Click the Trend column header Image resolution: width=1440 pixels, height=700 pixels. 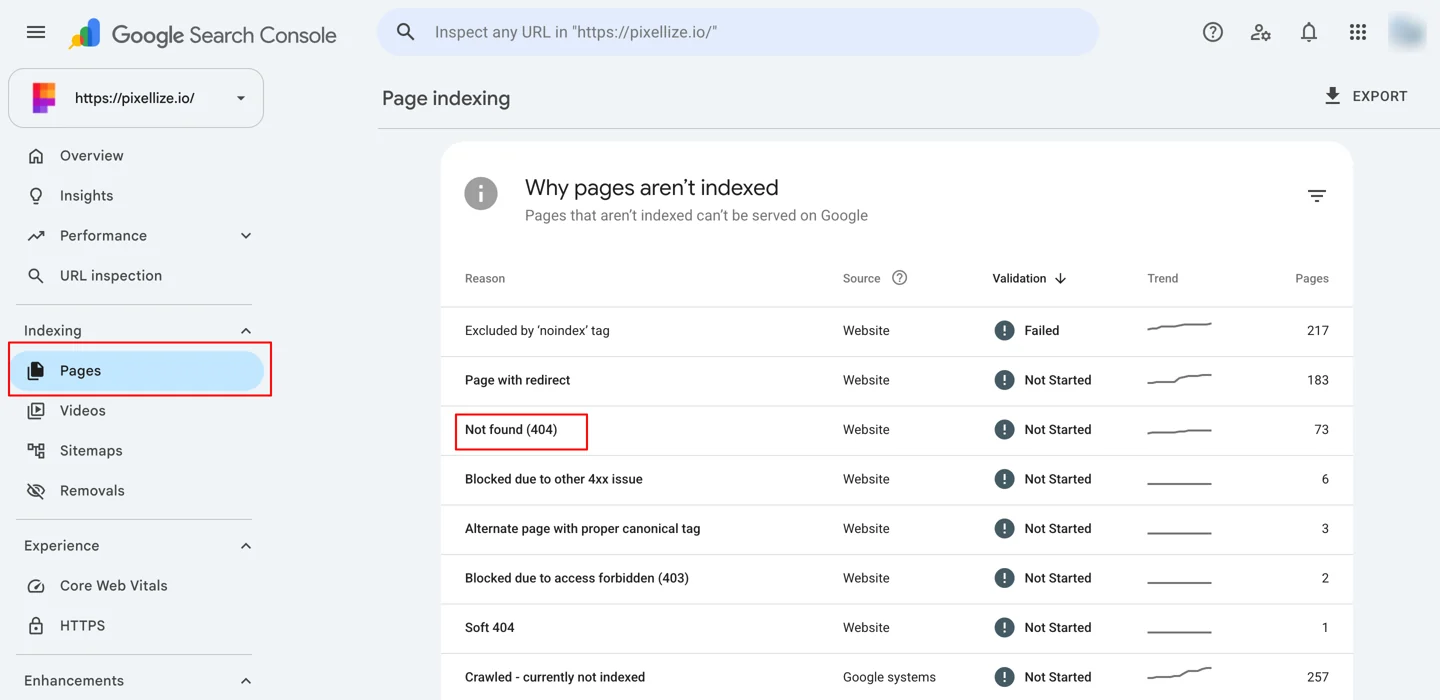pyautogui.click(x=1163, y=278)
